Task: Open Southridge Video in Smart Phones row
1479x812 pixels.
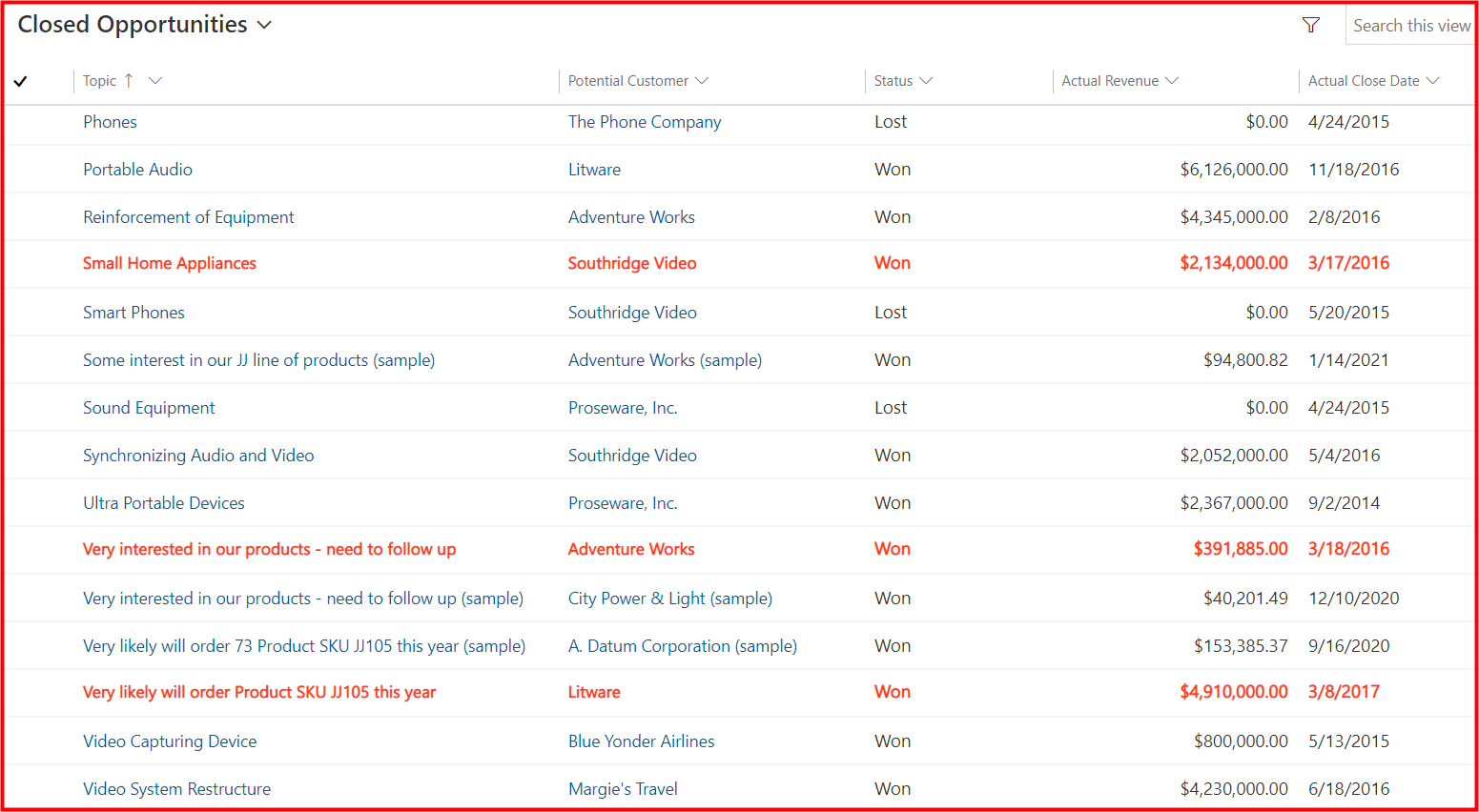Action: click(632, 313)
